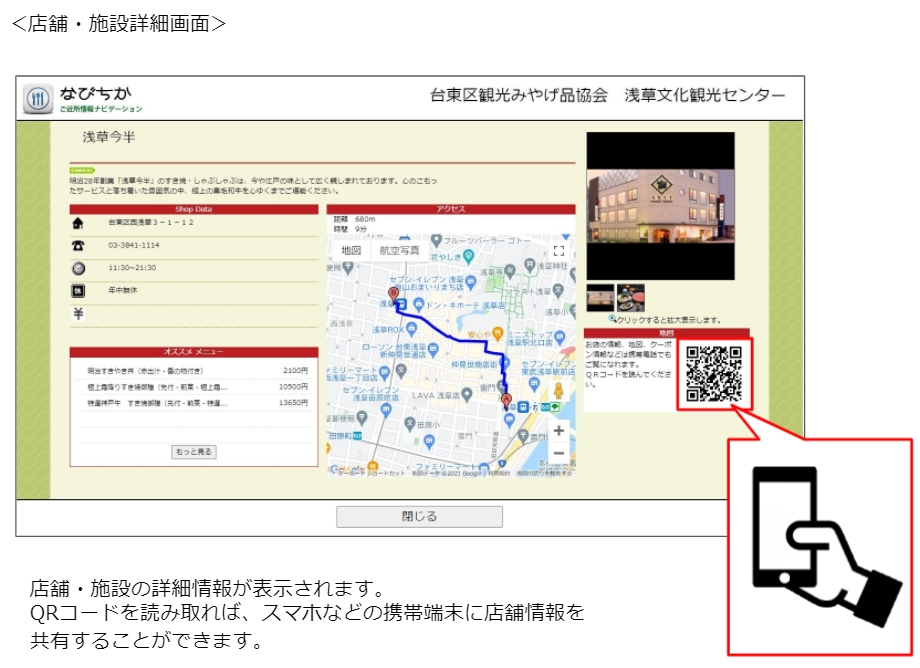920x668 pixels.
Task: Click the 年中無休 text
Action: point(123,290)
